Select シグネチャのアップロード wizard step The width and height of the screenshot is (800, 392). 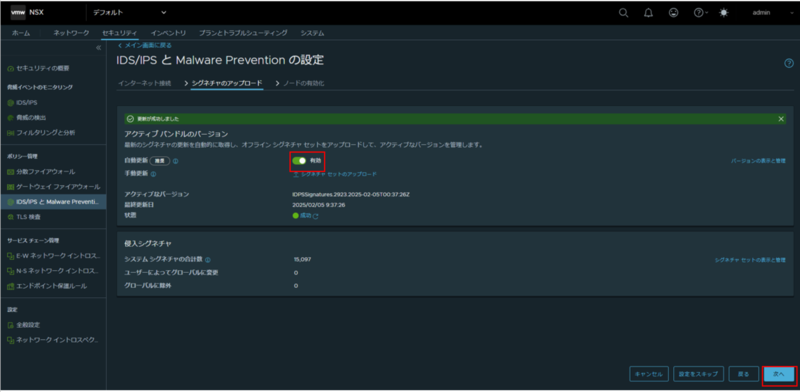(x=227, y=83)
